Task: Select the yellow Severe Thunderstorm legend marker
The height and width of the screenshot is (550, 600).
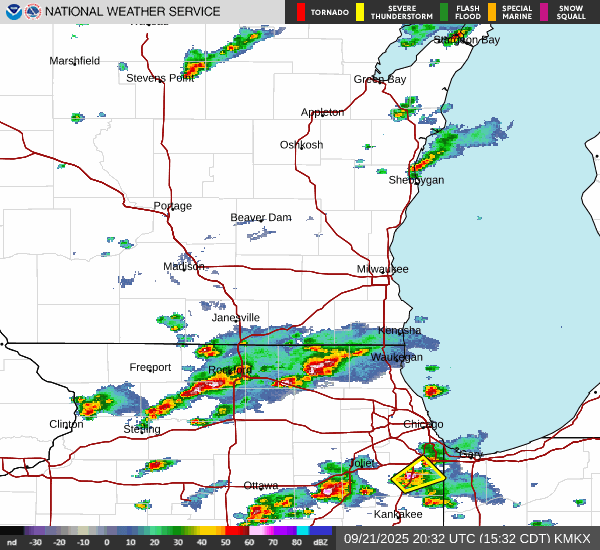Action: tap(362, 12)
